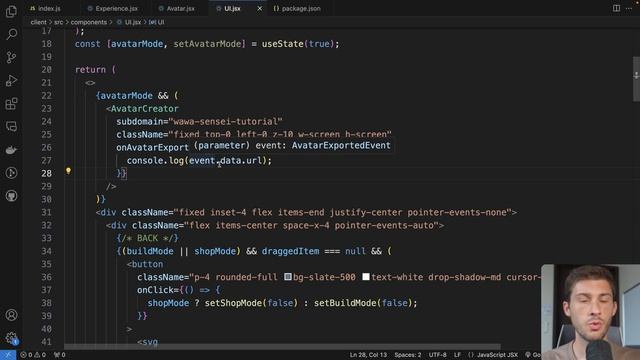Viewport: 640px width, 360px height.
Task: Click the svg tag on line 41
Action: click(x=150, y=342)
